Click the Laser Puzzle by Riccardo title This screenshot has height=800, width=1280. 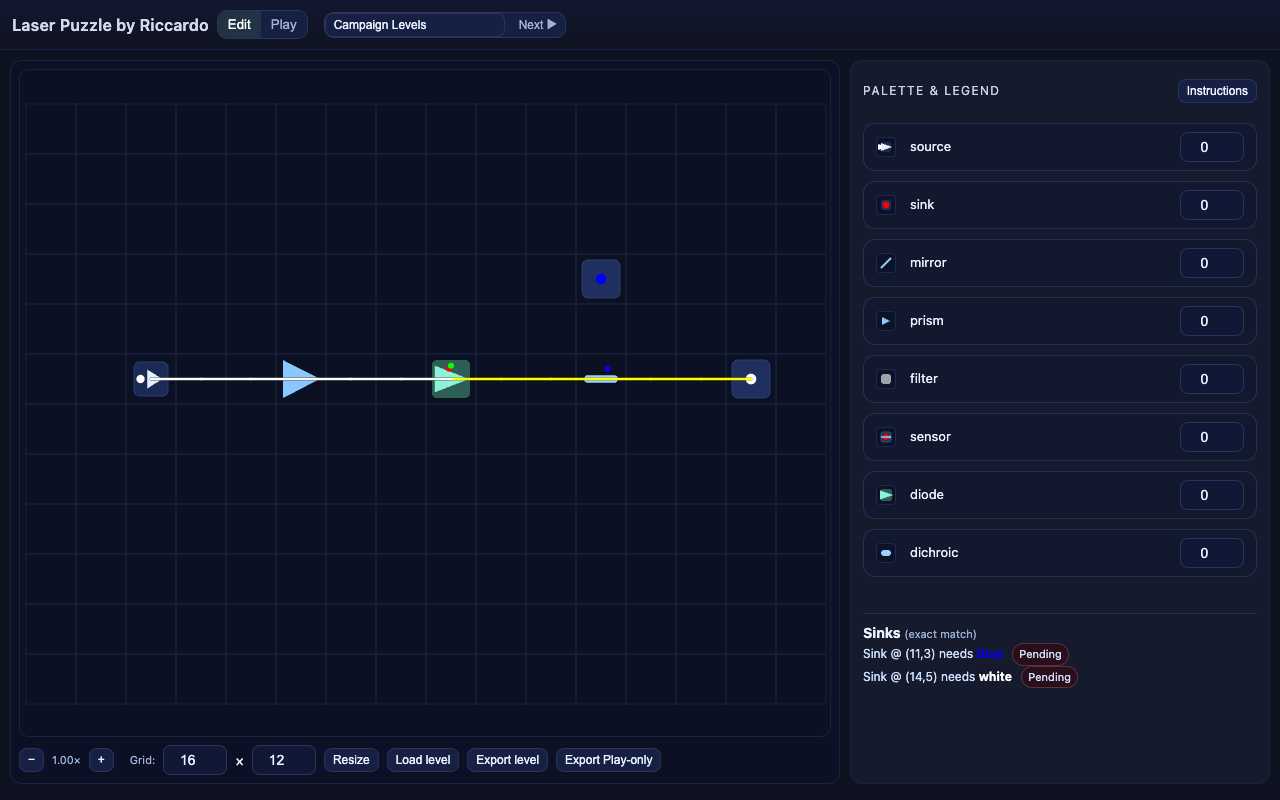[x=110, y=25]
